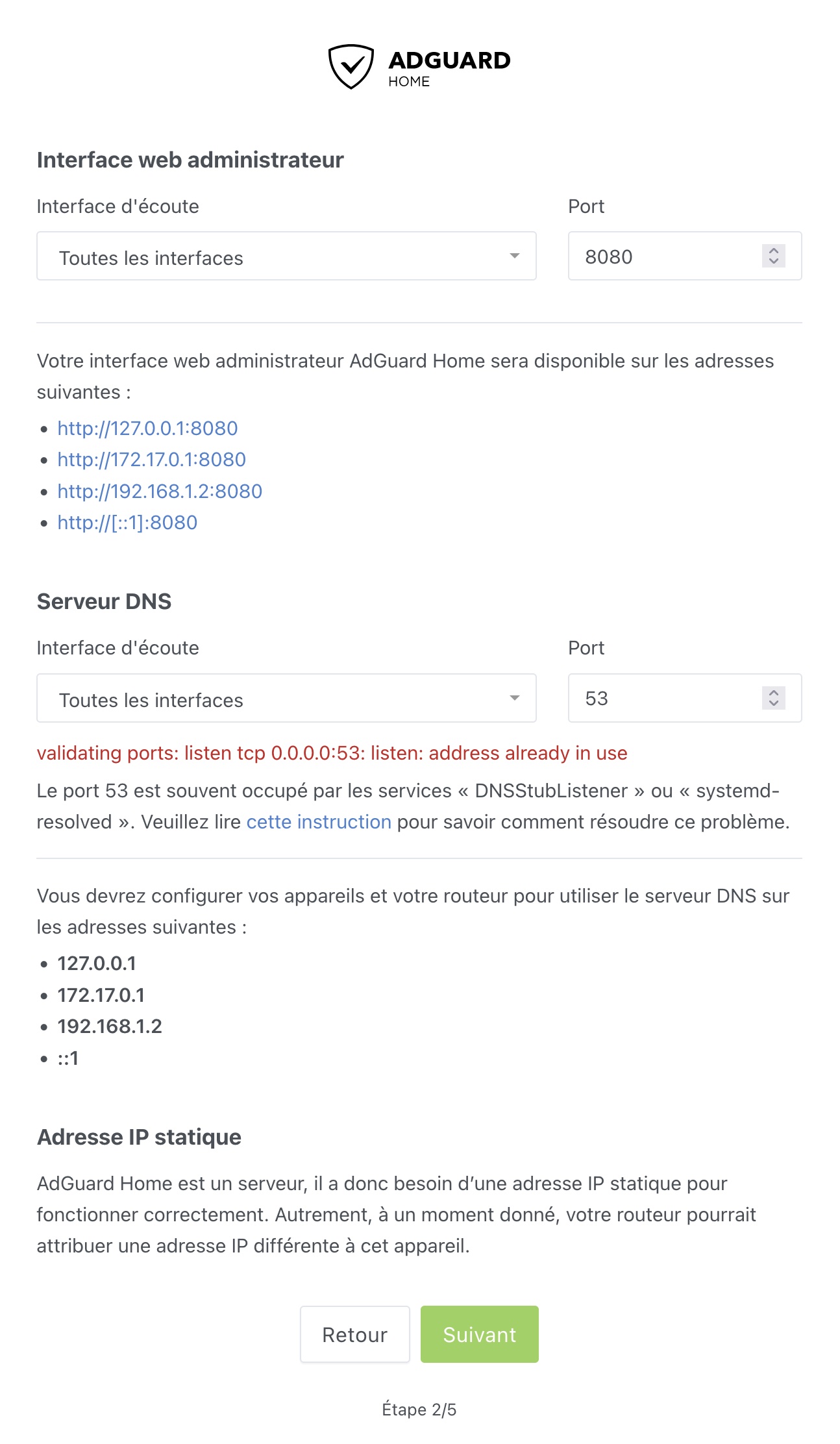Image resolution: width=840 pixels, height=1444 pixels.
Task: Increase the DNS port with the up arrow
Action: pyautogui.click(x=773, y=692)
